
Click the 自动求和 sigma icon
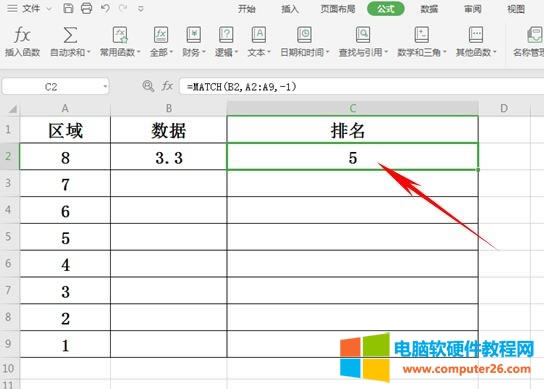pyautogui.click(x=70, y=35)
